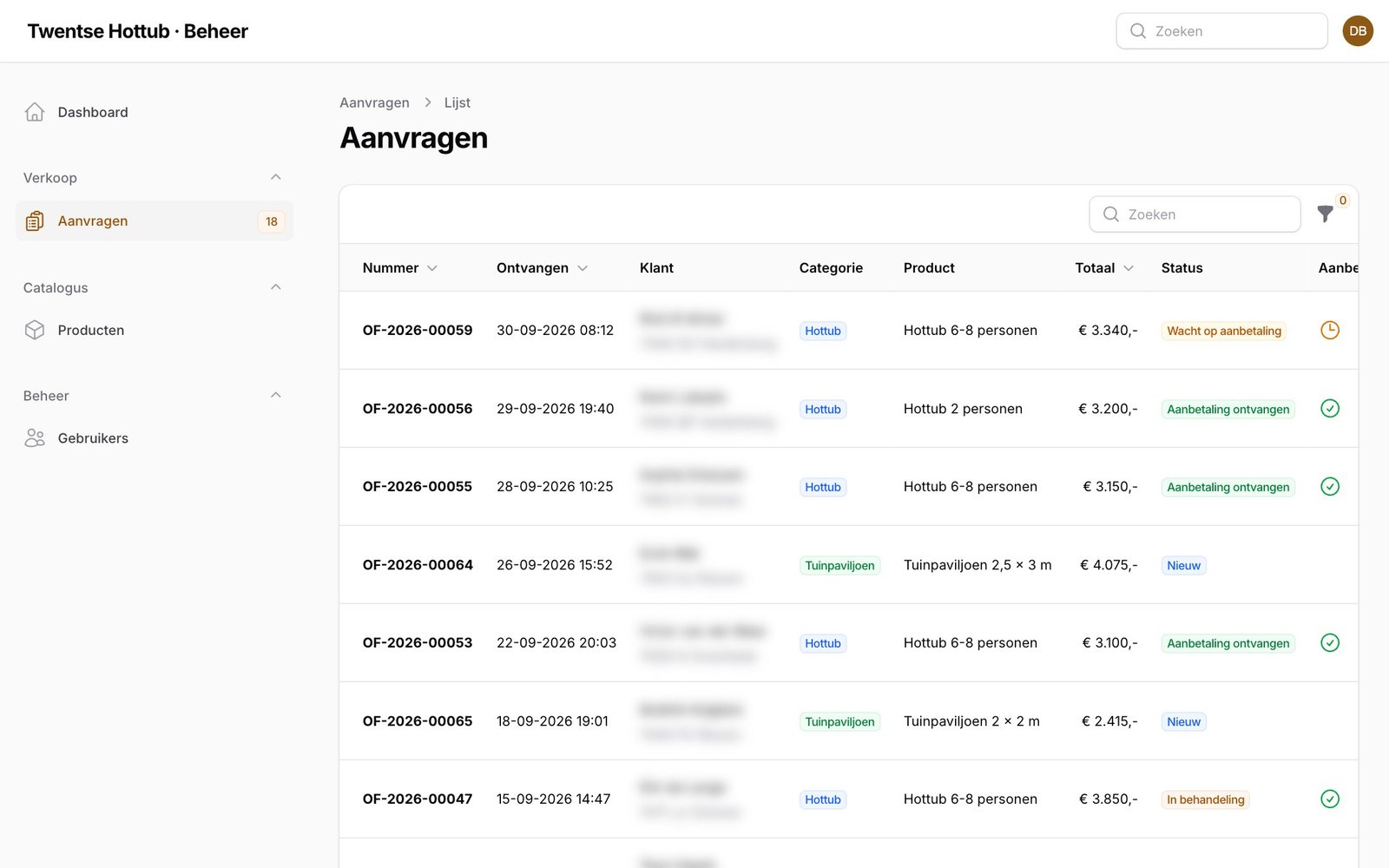Click the Lijst breadcrumb
The width and height of the screenshot is (1389, 868).
pos(458,102)
